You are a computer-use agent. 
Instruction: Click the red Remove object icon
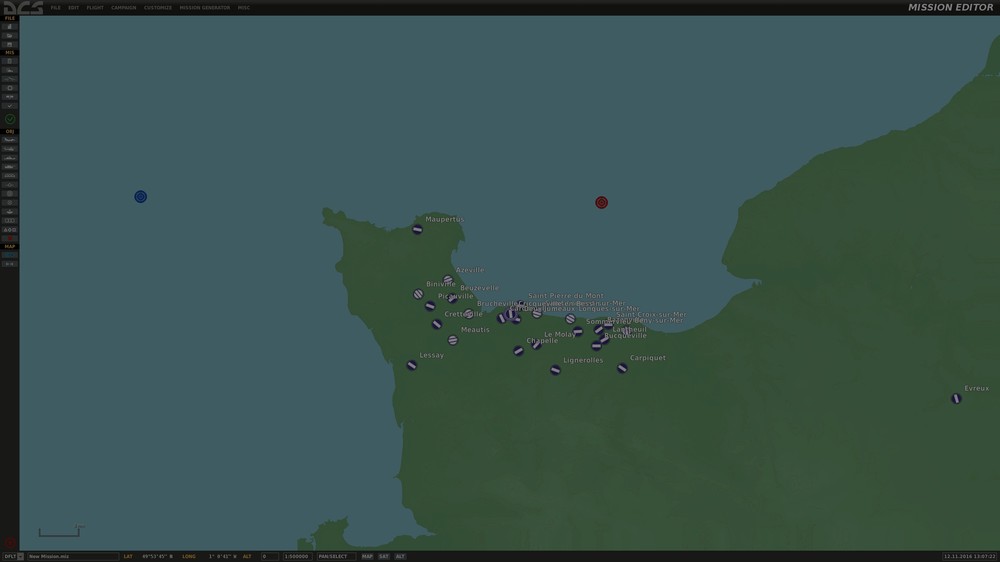coord(10,238)
